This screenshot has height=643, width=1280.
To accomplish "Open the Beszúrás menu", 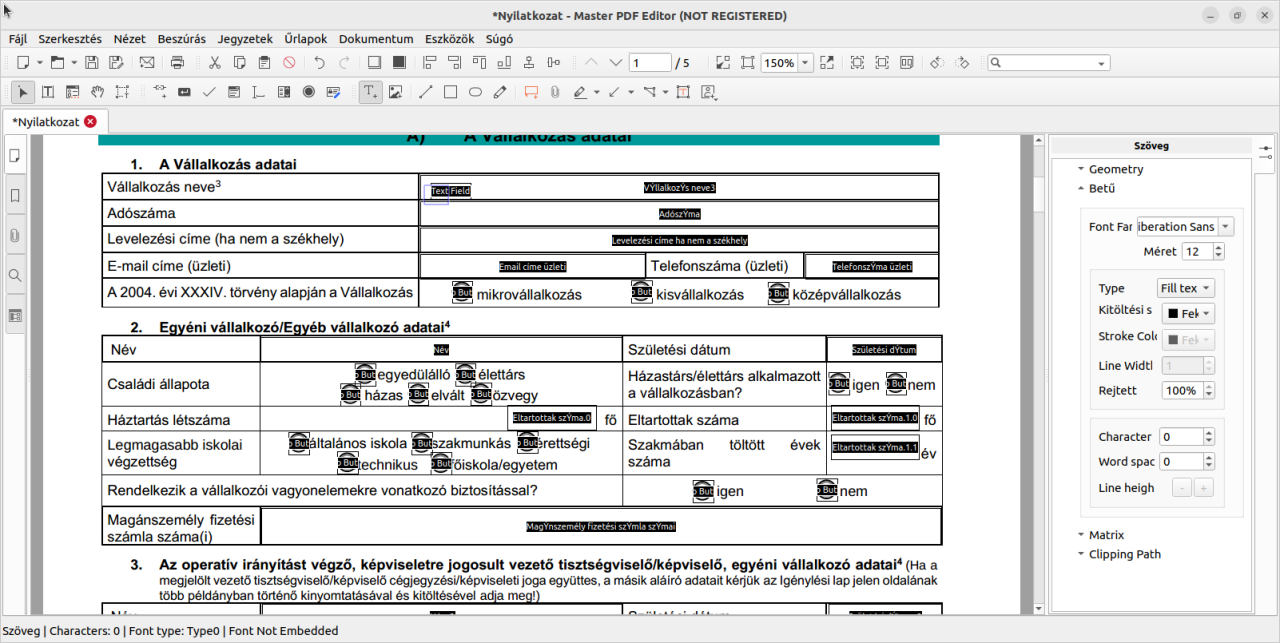I will pyautogui.click(x=182, y=39).
